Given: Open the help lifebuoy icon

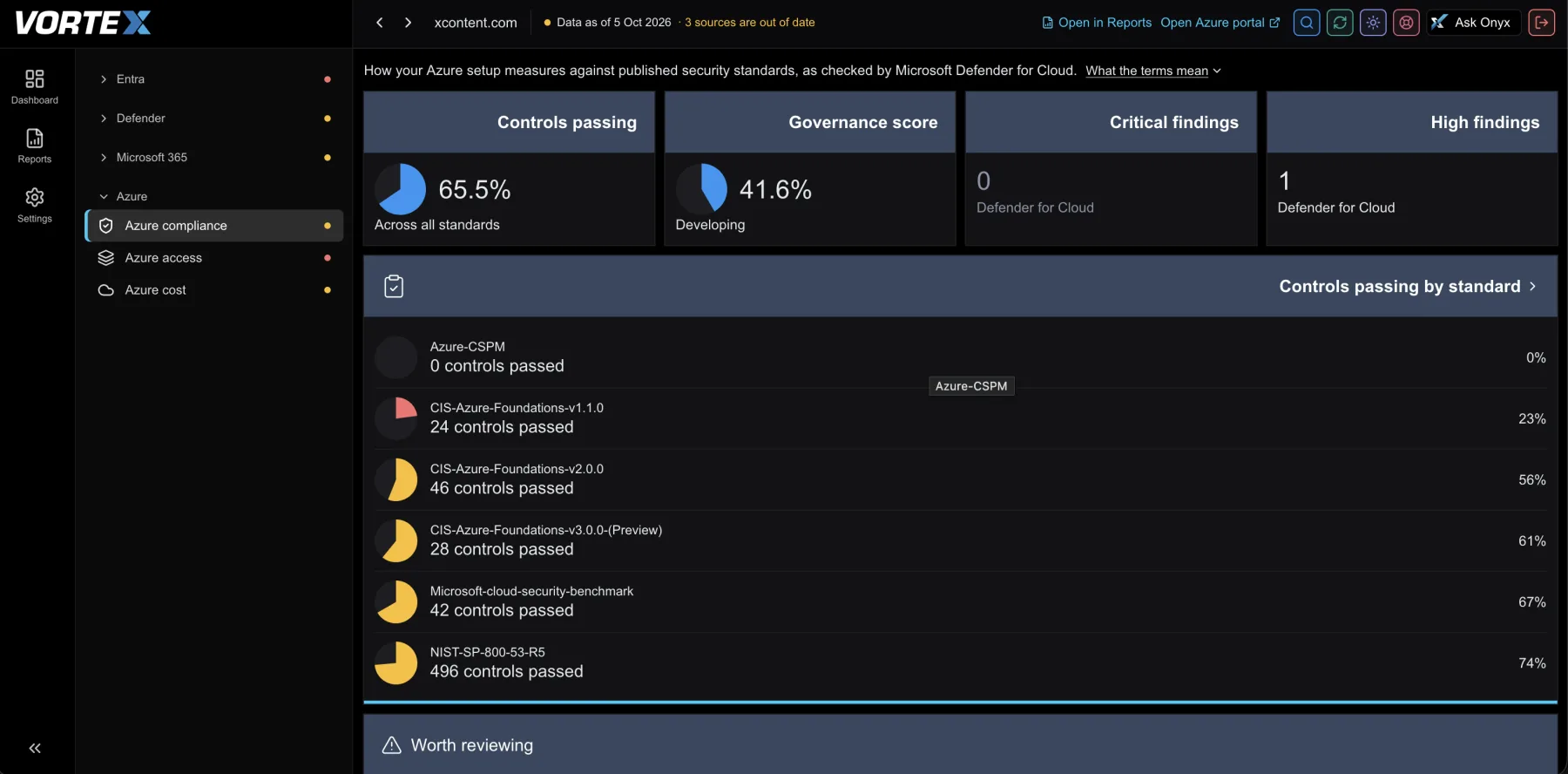Looking at the screenshot, I should (x=1406, y=23).
